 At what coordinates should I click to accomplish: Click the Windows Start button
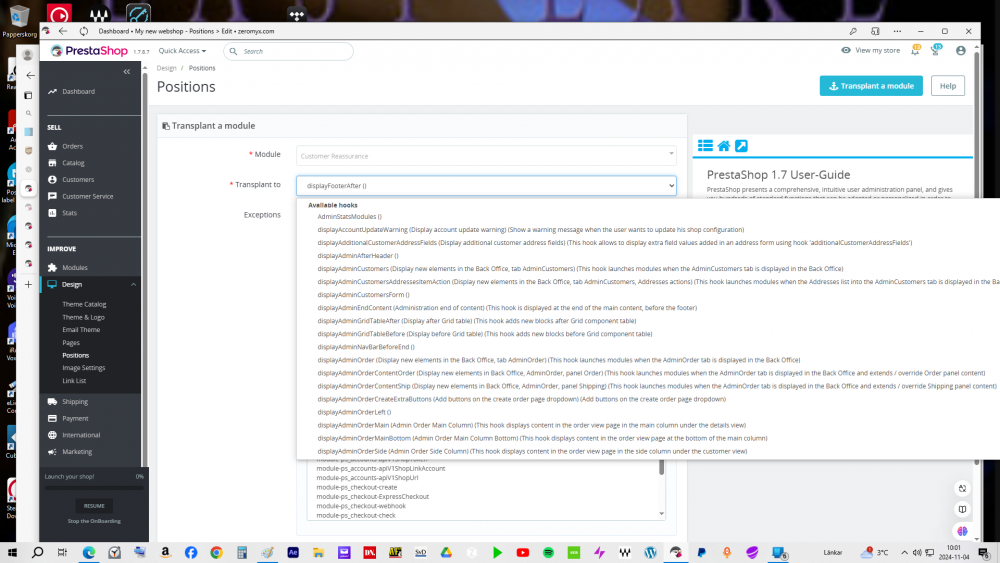point(12,552)
